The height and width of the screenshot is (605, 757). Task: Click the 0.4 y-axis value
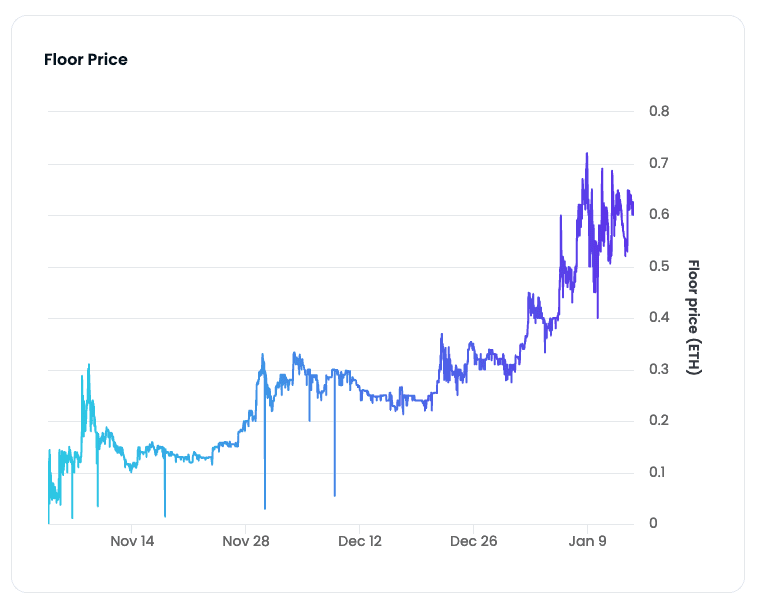[x=659, y=317]
